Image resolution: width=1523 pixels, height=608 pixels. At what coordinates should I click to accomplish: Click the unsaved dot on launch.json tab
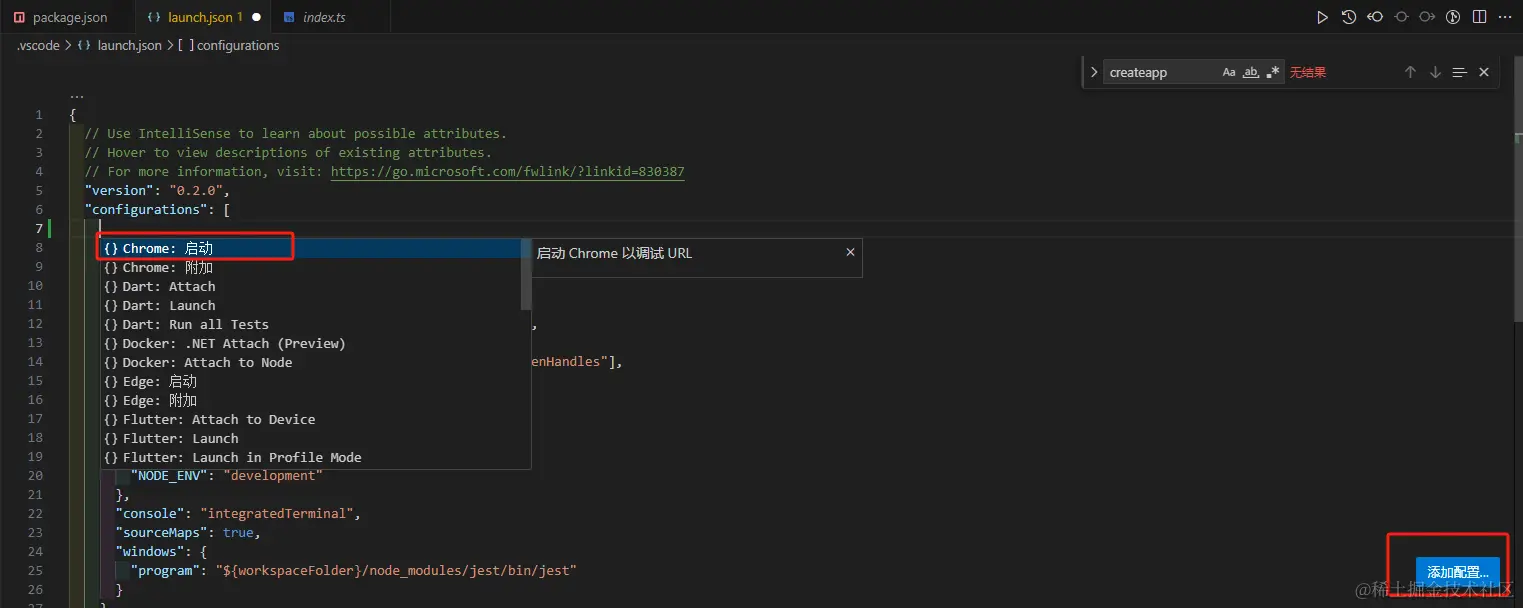257,17
